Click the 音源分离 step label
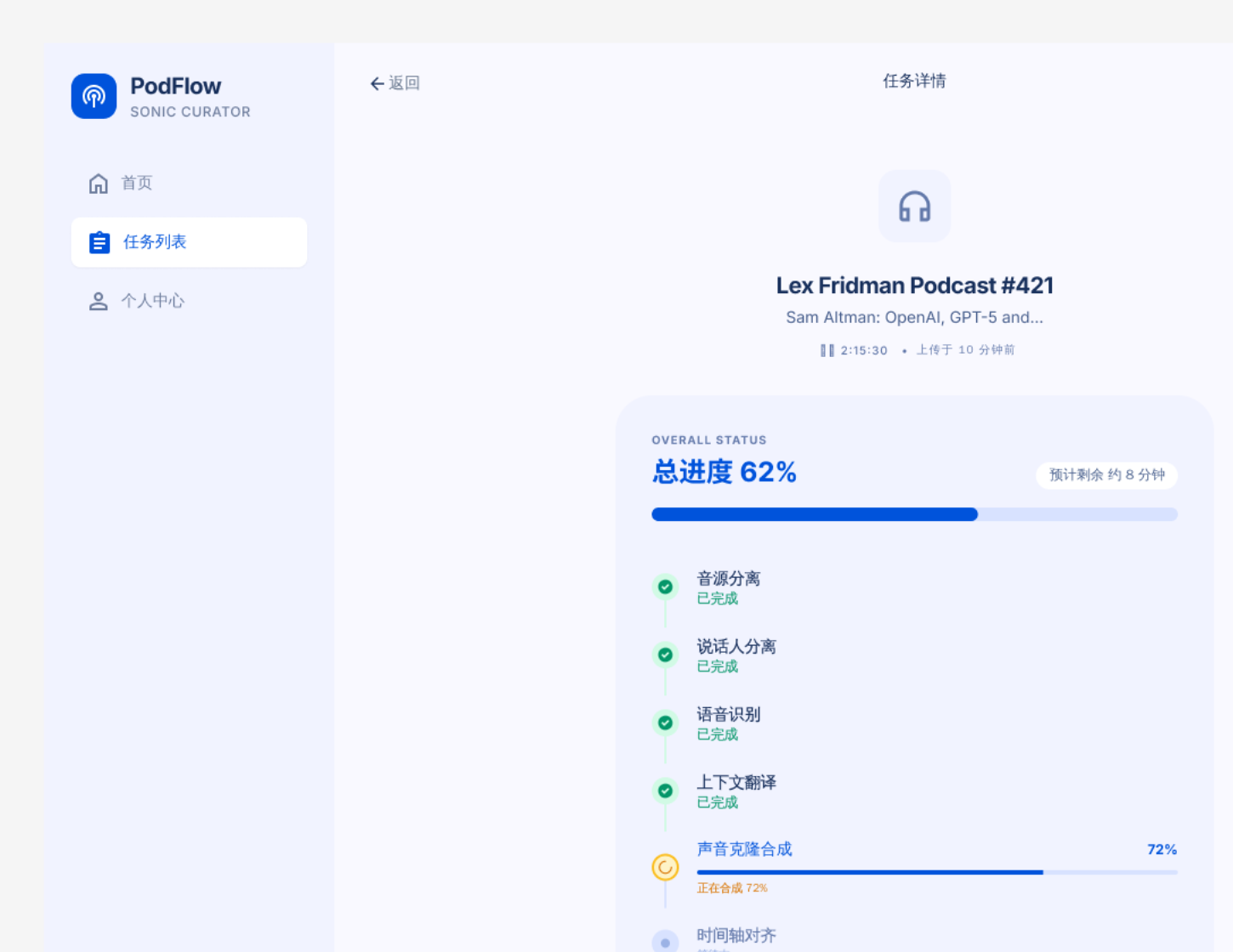Screen dimensions: 1233x952 728,579
